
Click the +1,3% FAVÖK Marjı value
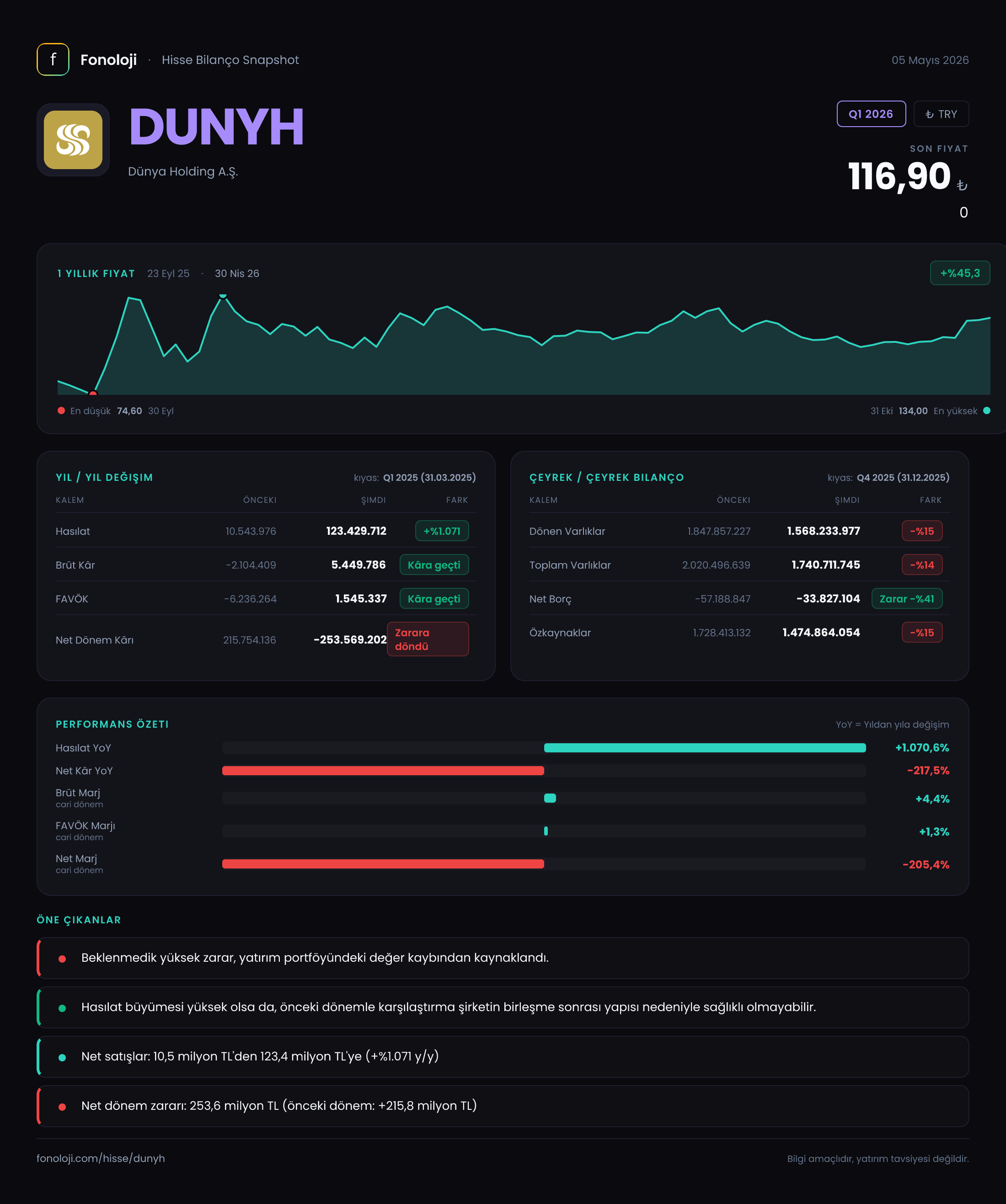tap(934, 831)
